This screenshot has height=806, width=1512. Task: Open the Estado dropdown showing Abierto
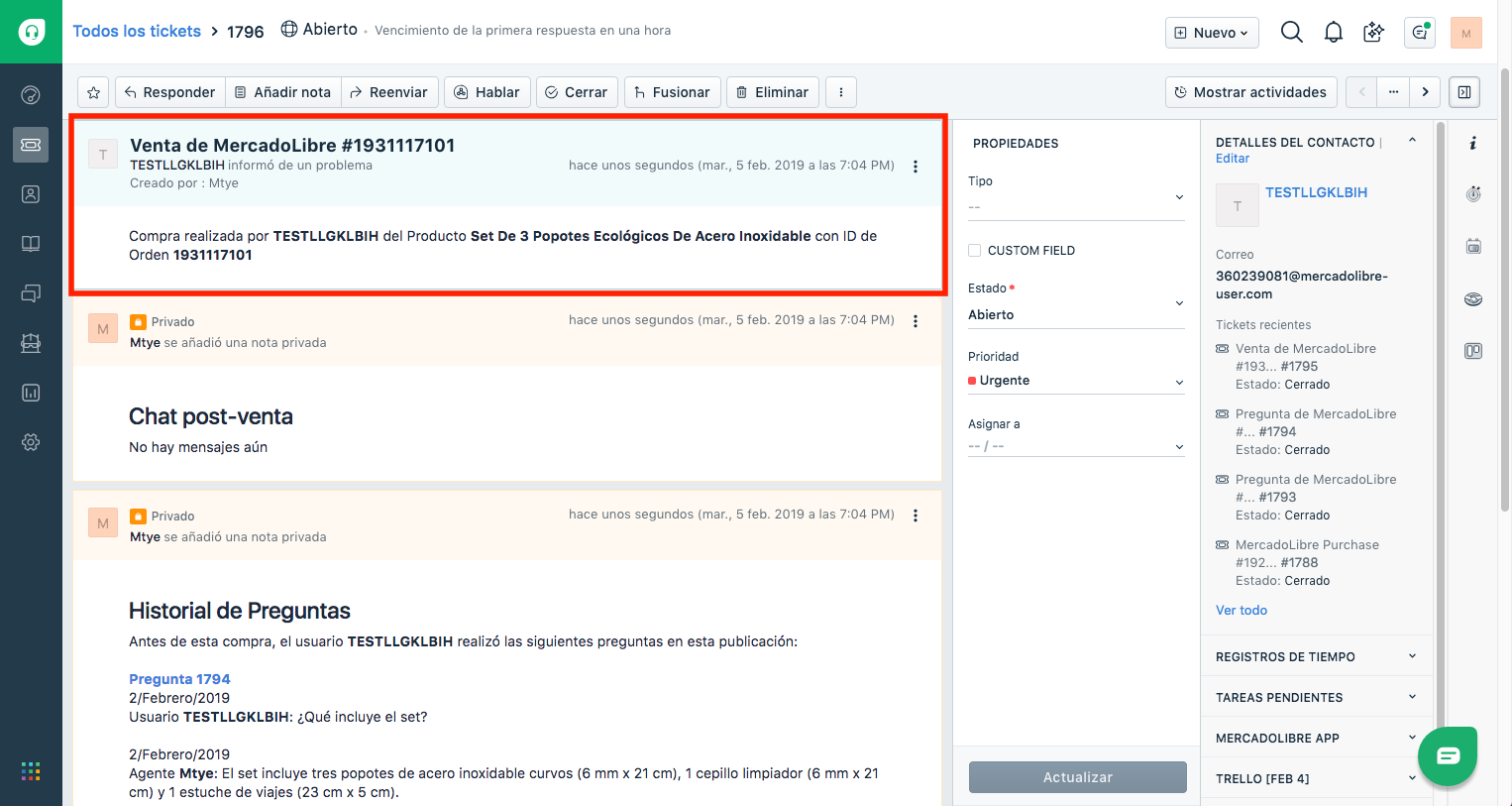[1076, 314]
